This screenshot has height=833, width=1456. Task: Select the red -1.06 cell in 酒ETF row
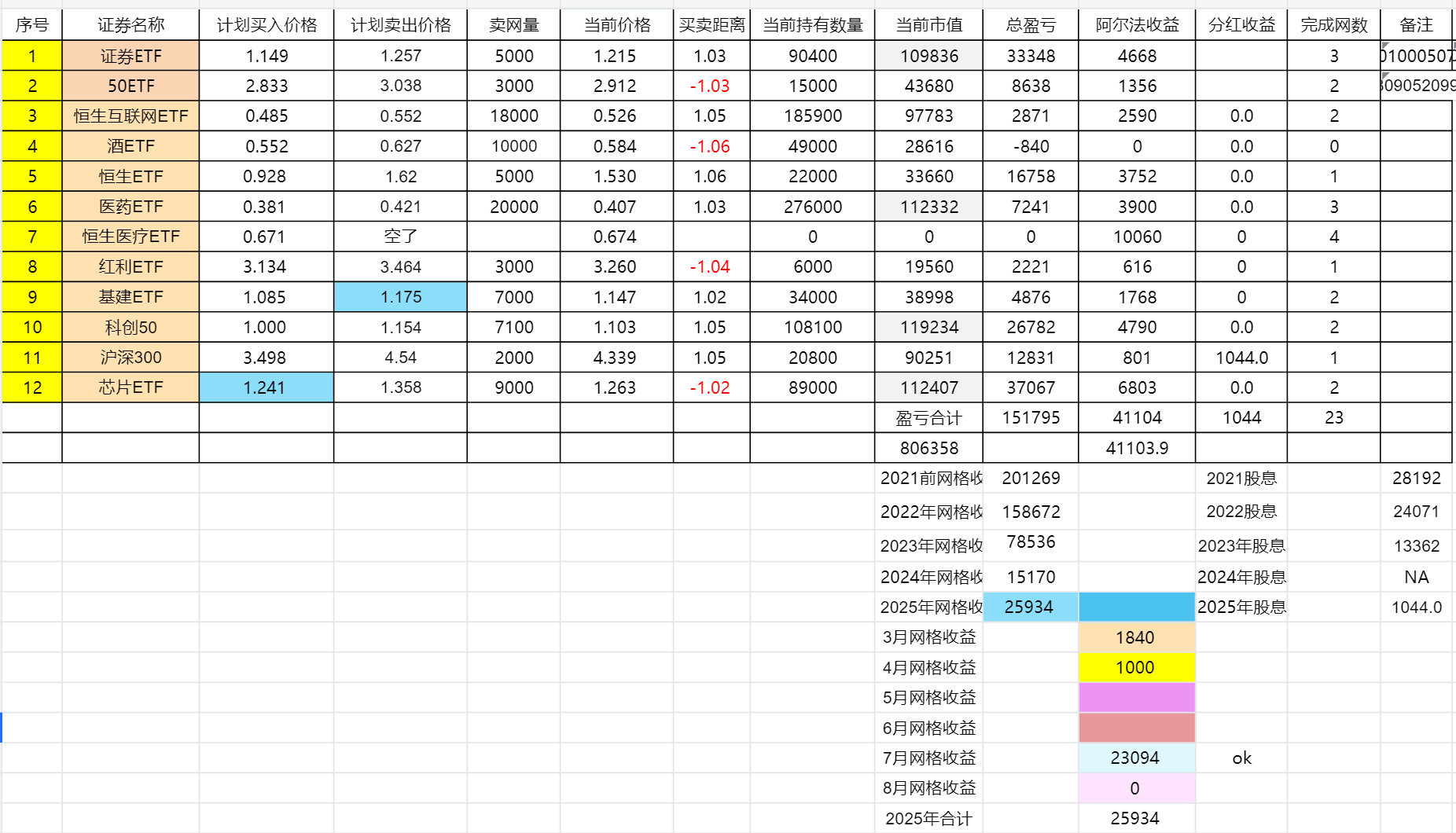click(711, 146)
